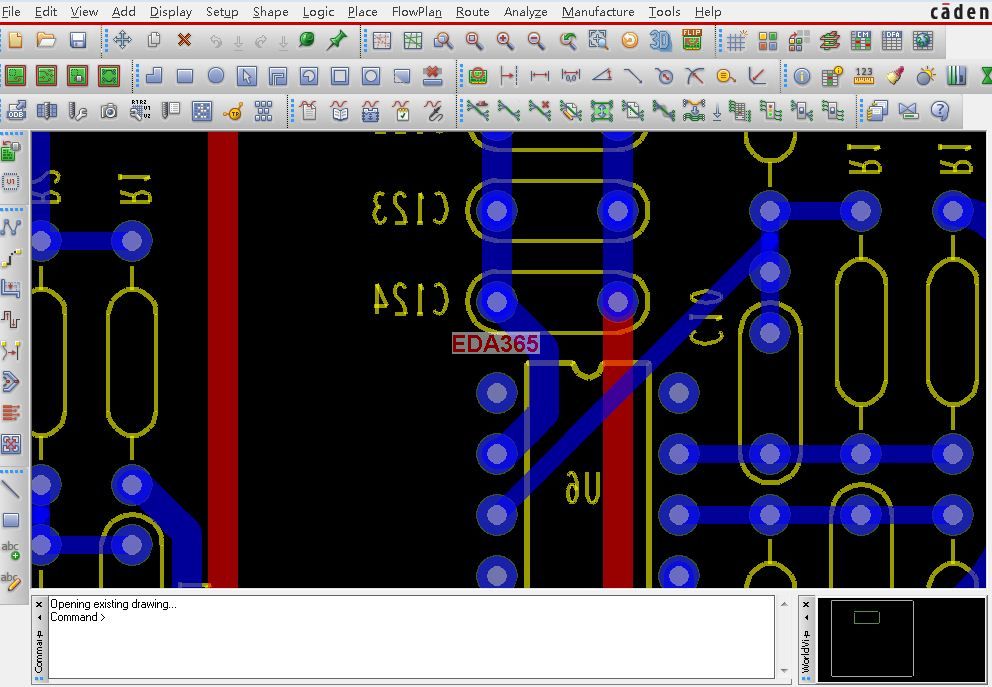The image size is (992, 687).
Task: Click the Save file icon
Action: [77, 41]
